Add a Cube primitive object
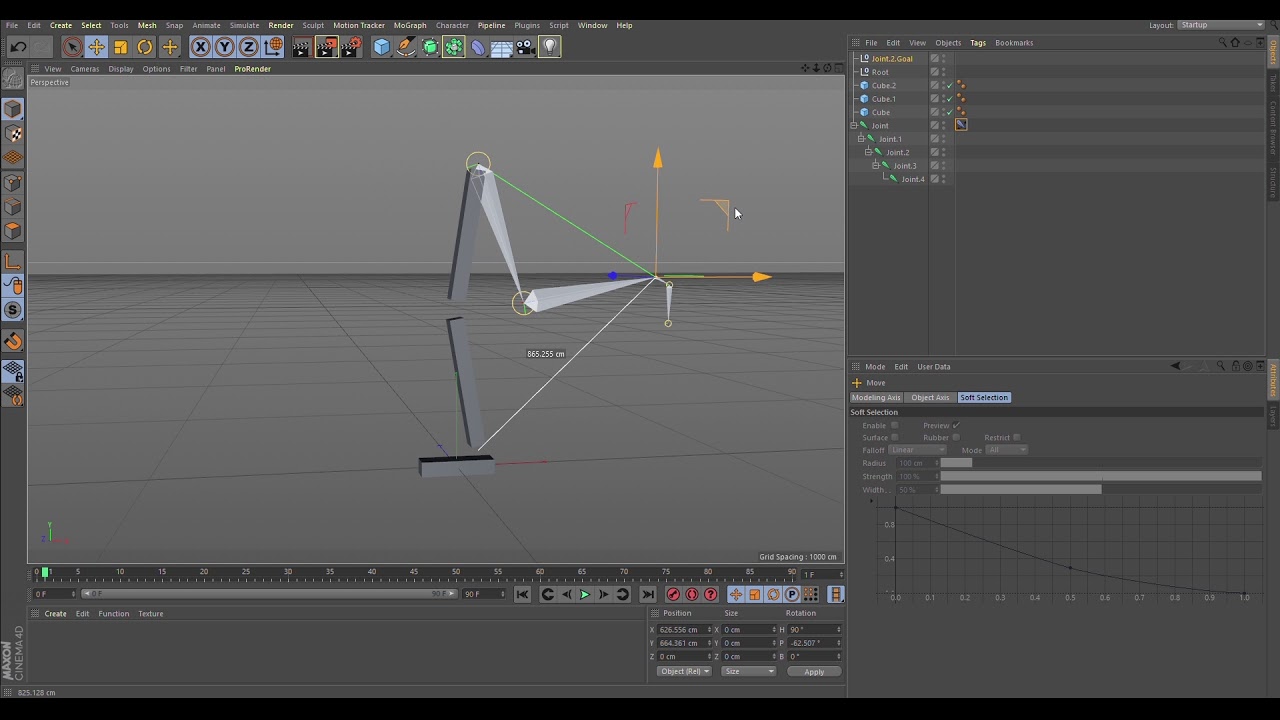Viewport: 1280px width, 720px height. (x=381, y=47)
